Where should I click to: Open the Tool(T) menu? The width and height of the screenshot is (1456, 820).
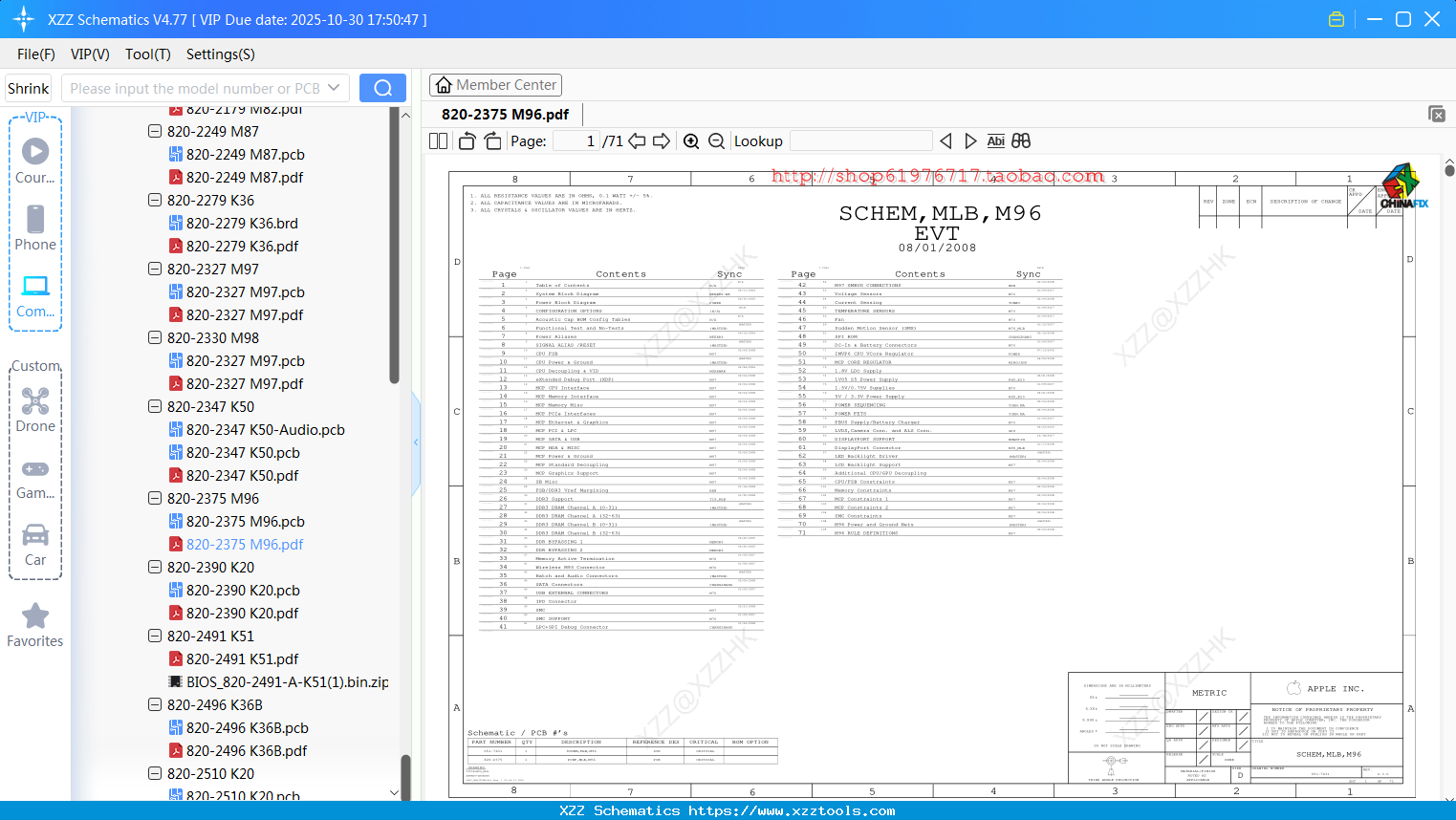(148, 54)
